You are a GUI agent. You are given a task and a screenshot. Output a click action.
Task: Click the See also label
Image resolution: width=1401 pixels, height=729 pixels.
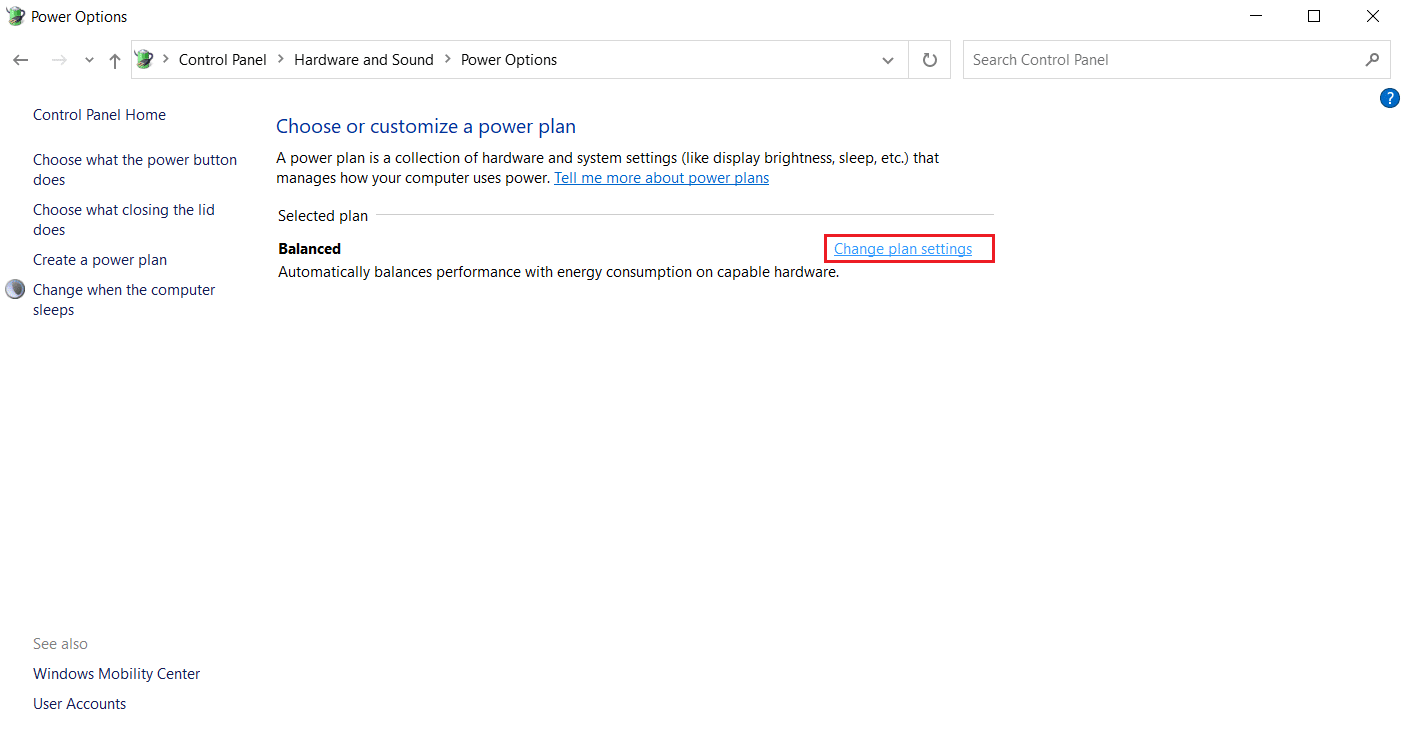click(x=60, y=644)
